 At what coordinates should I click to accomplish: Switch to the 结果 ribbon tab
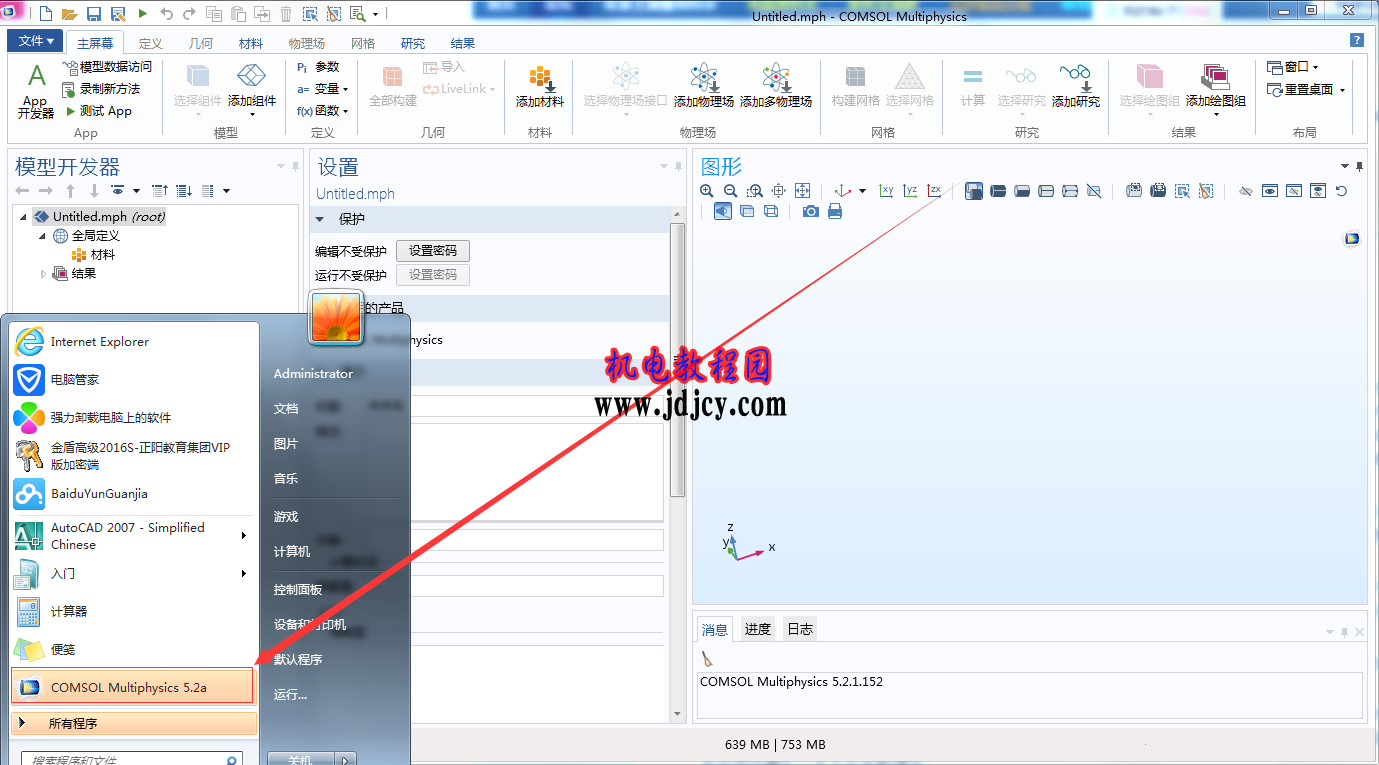click(463, 43)
